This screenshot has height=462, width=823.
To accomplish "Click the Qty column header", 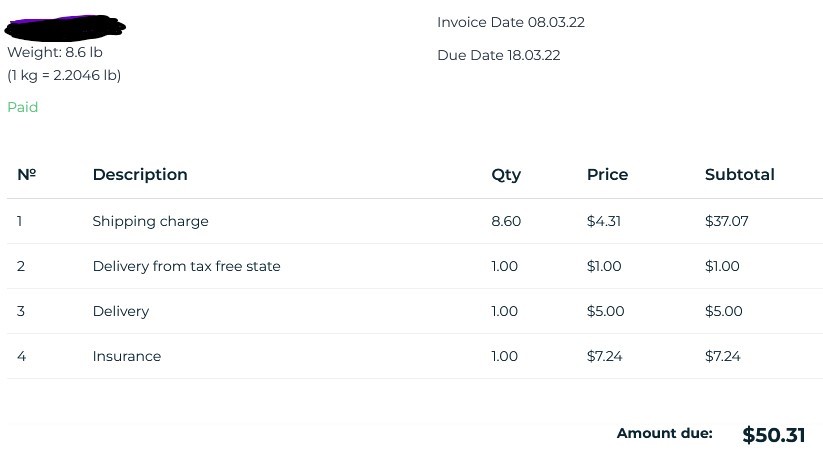I will 506,174.
